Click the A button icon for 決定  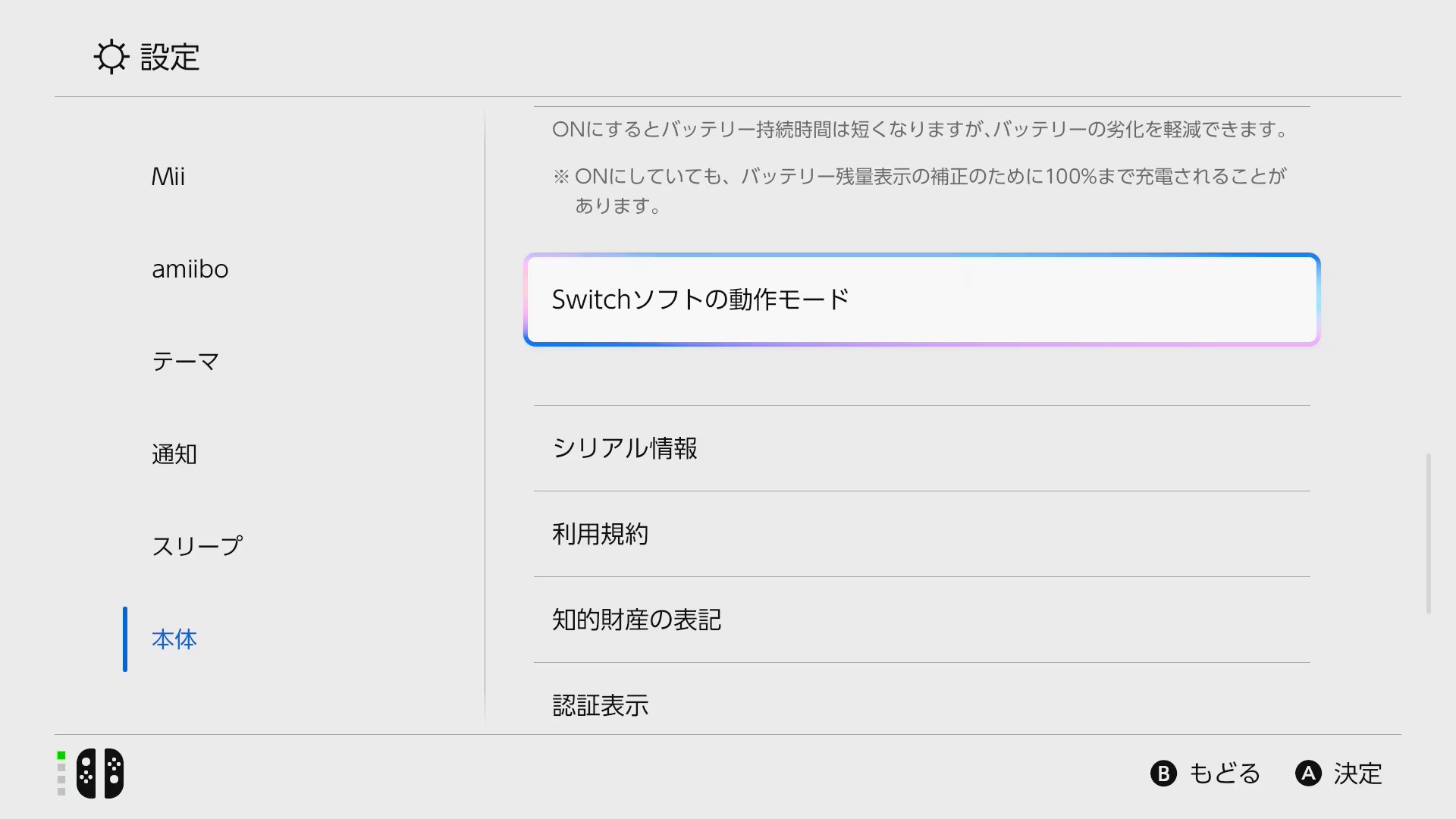click(x=1307, y=773)
